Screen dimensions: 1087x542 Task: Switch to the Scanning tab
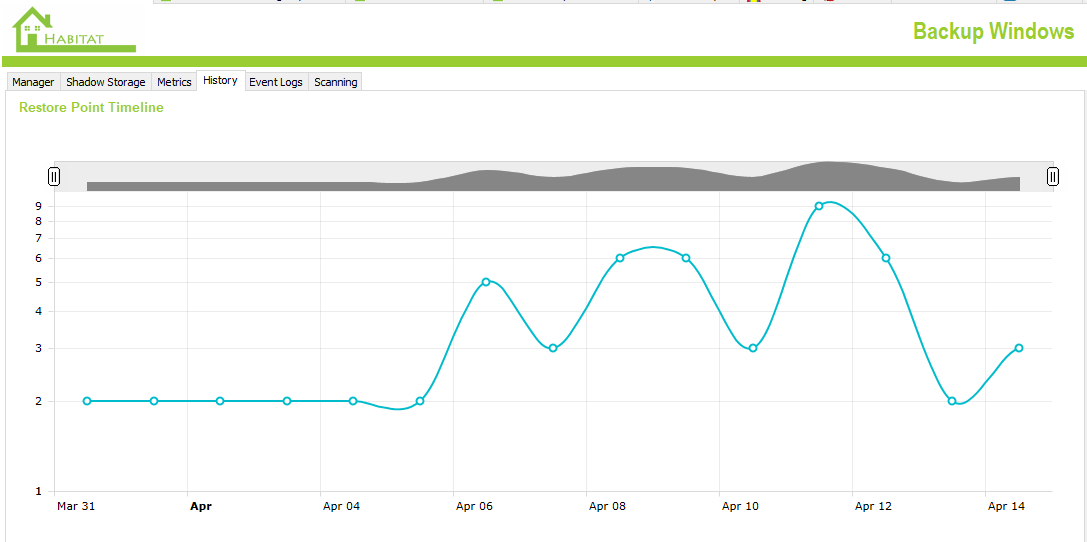click(335, 82)
